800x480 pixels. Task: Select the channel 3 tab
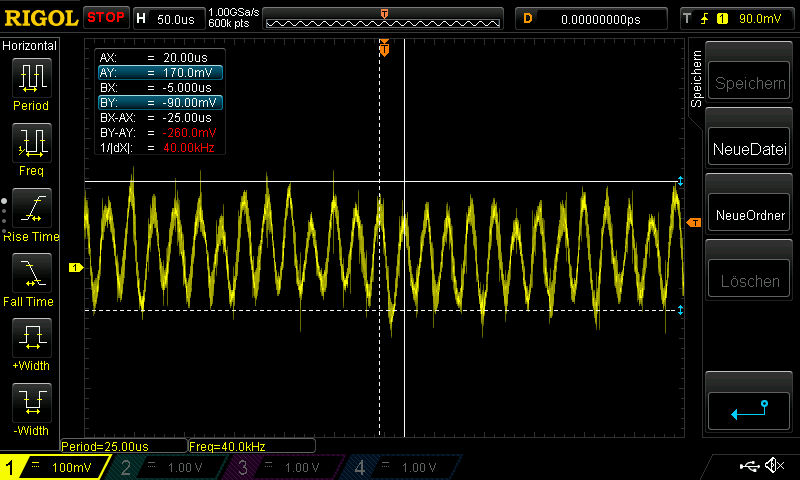point(286,467)
